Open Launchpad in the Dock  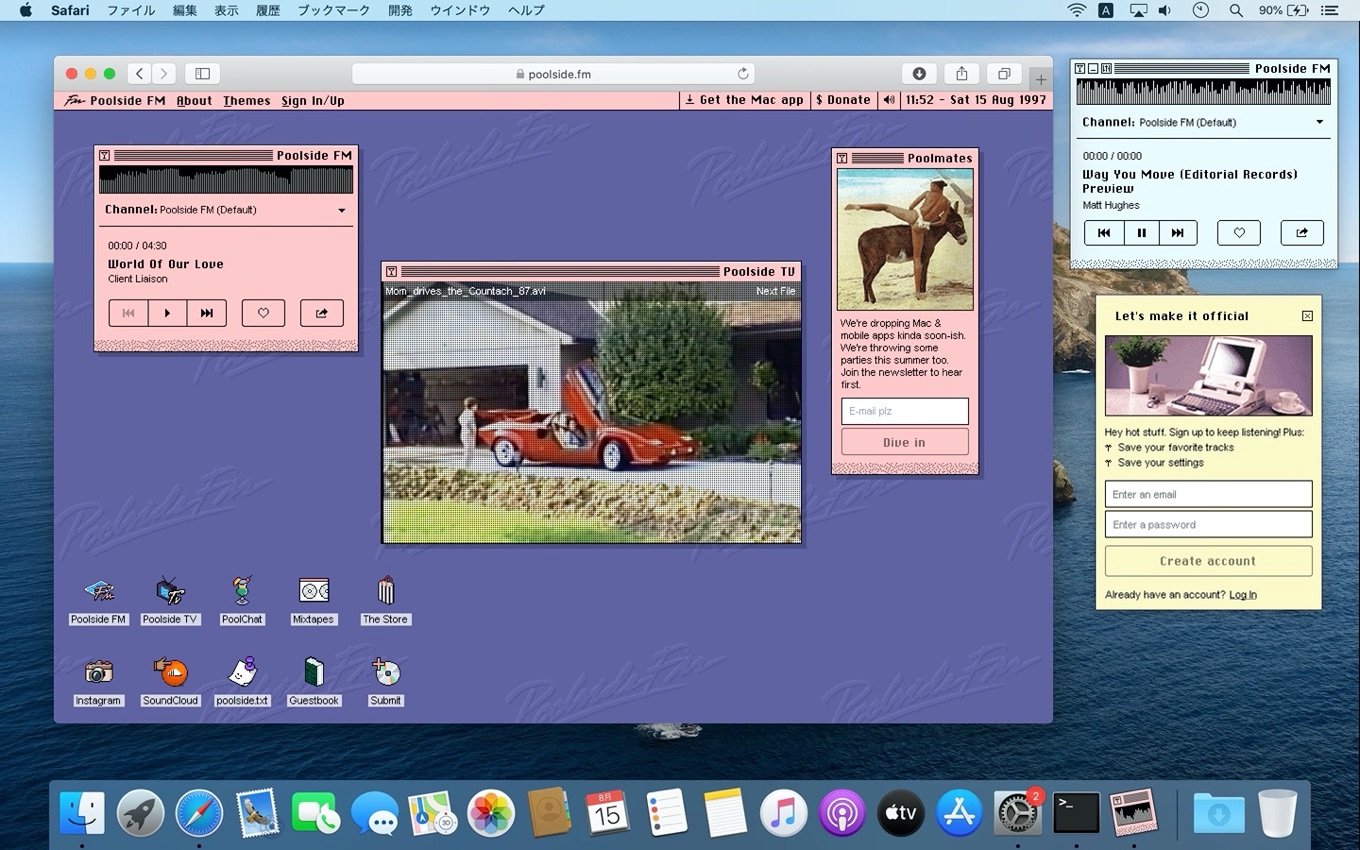(141, 813)
